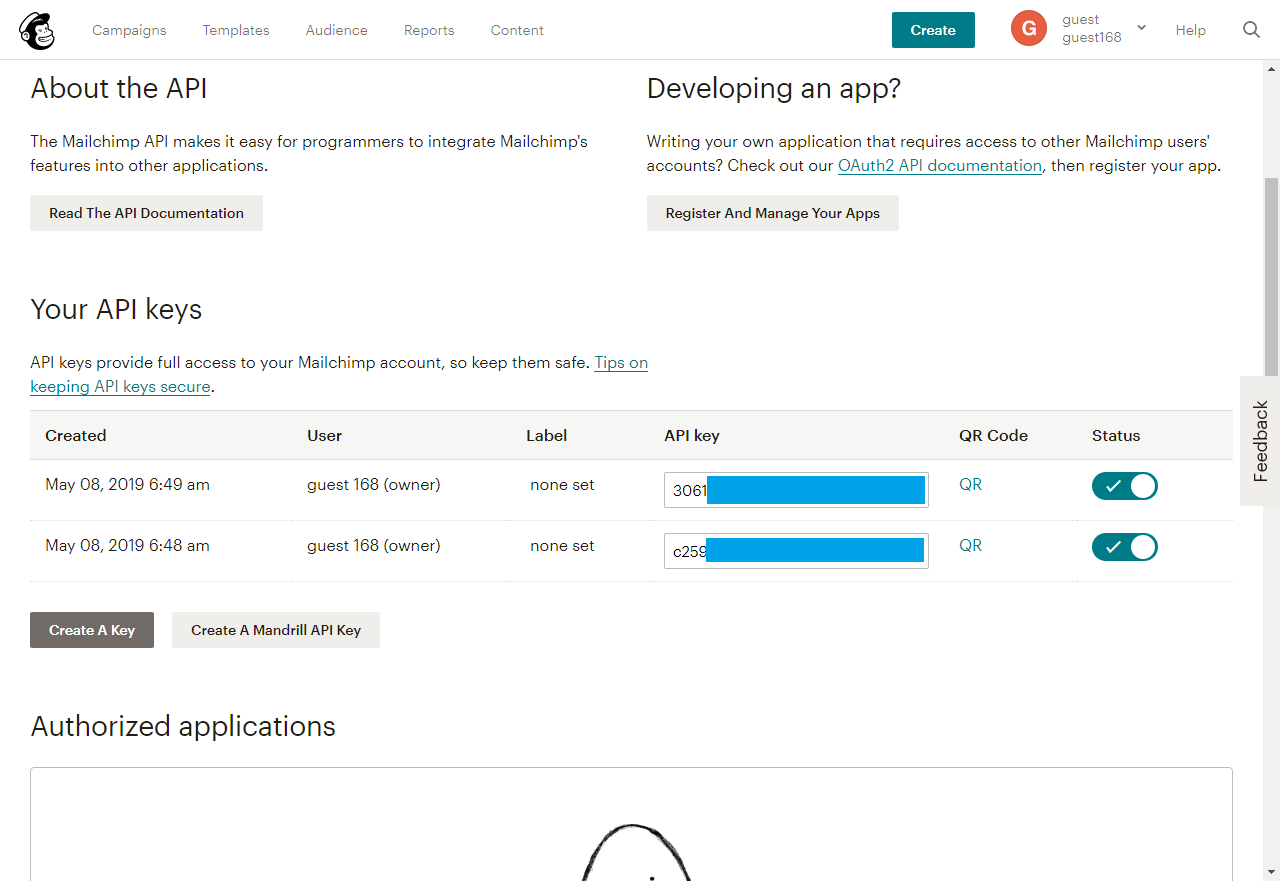The width and height of the screenshot is (1280, 881).
Task: Click the User column header
Action: point(324,436)
